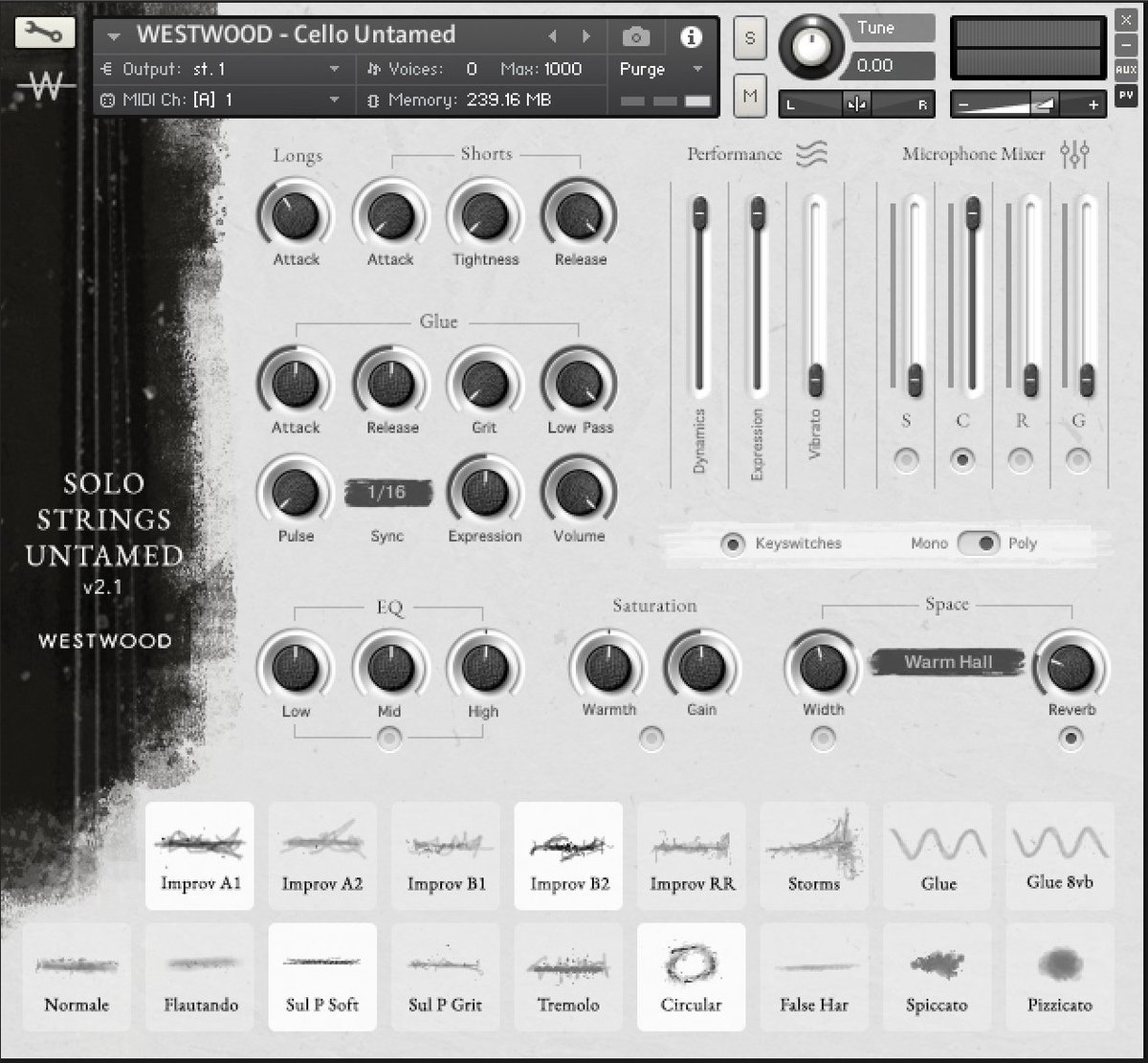1148x1063 pixels.
Task: Toggle the C microphone off
Action: coord(962,460)
